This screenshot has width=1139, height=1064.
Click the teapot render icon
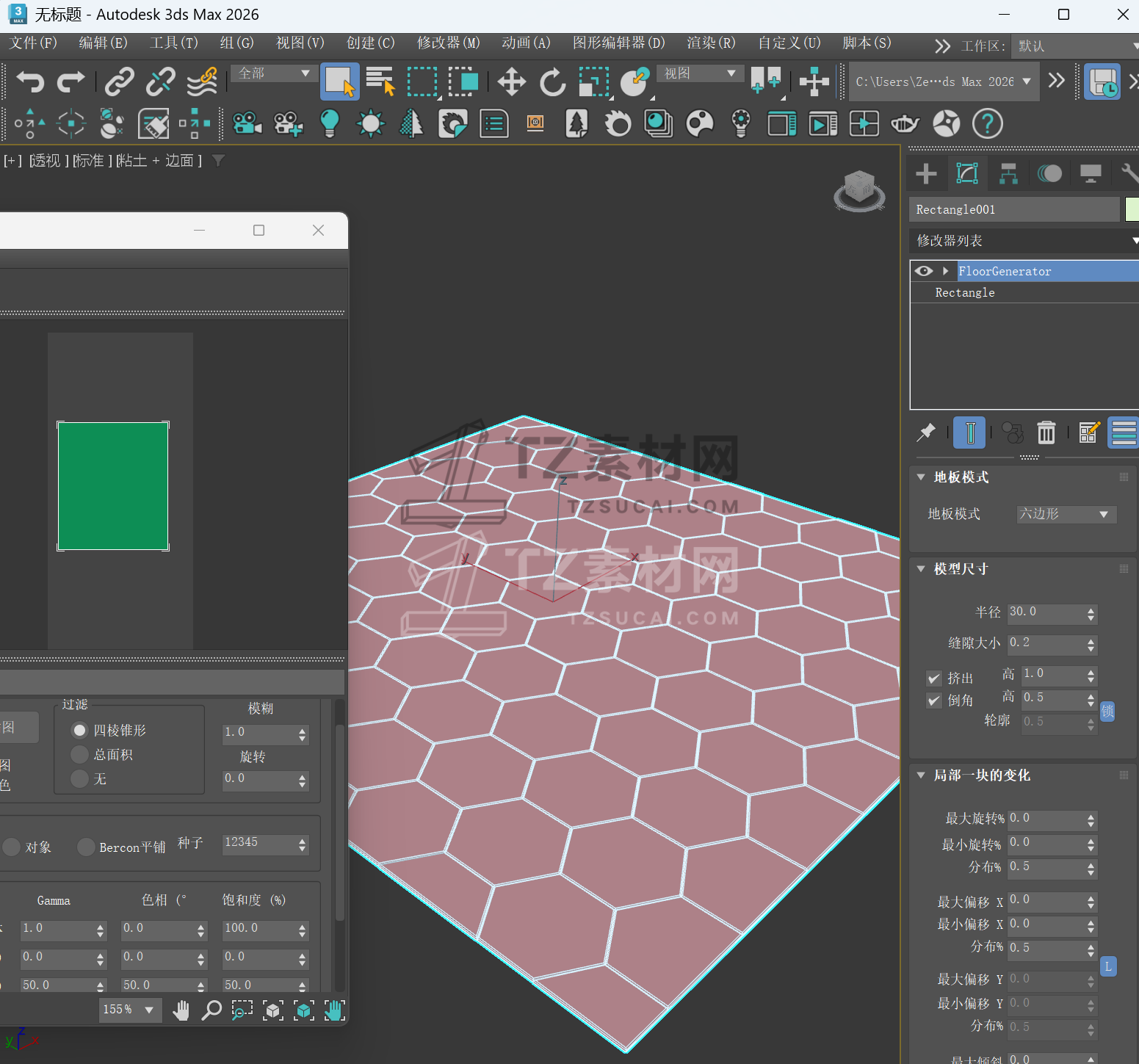(905, 123)
